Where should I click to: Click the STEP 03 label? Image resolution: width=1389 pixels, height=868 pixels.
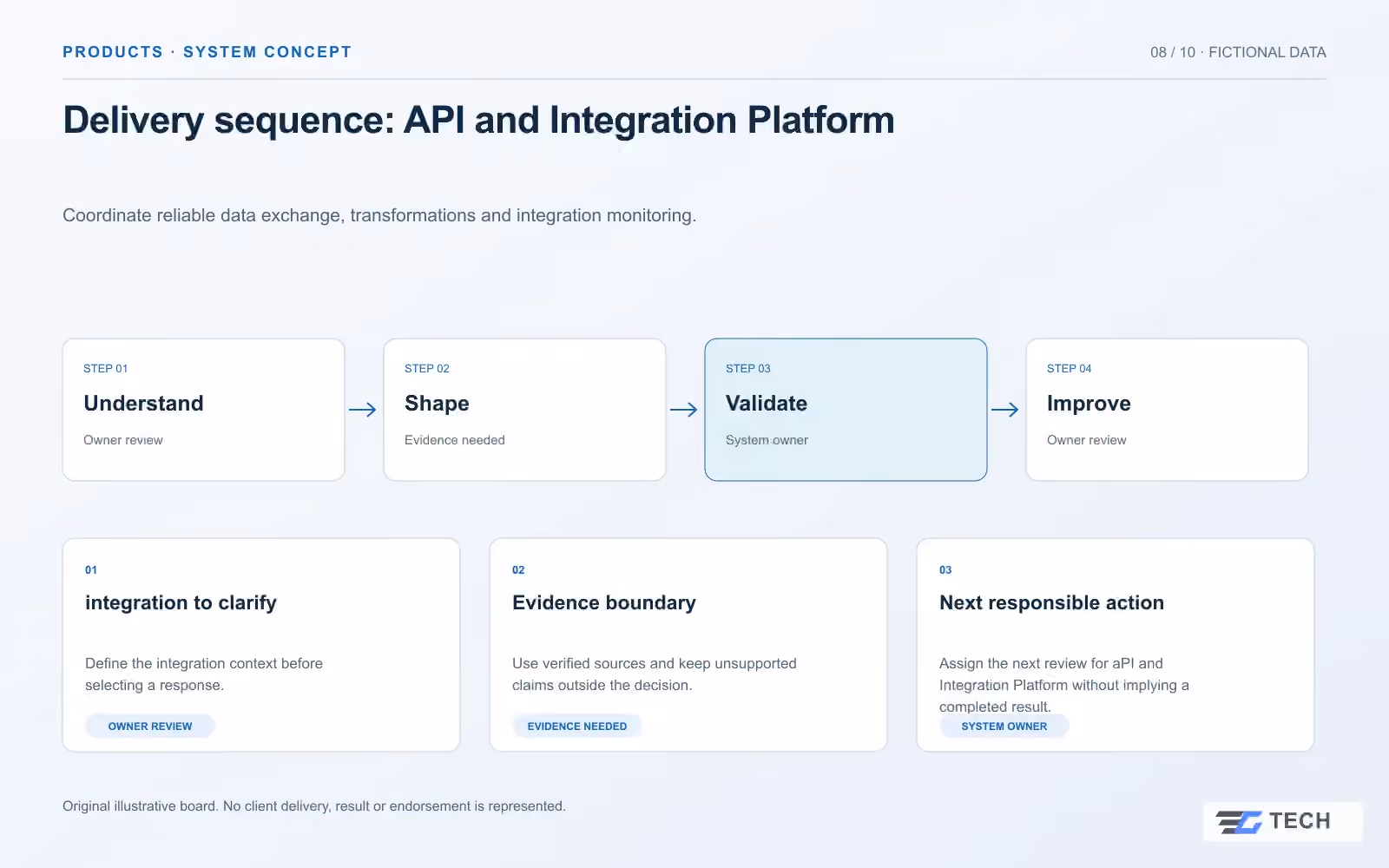(x=748, y=369)
